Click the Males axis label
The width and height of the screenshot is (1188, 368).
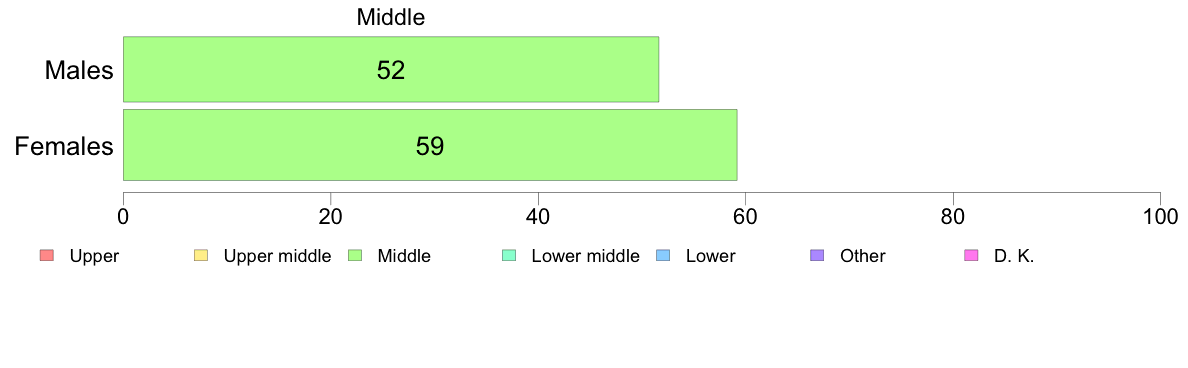click(80, 70)
